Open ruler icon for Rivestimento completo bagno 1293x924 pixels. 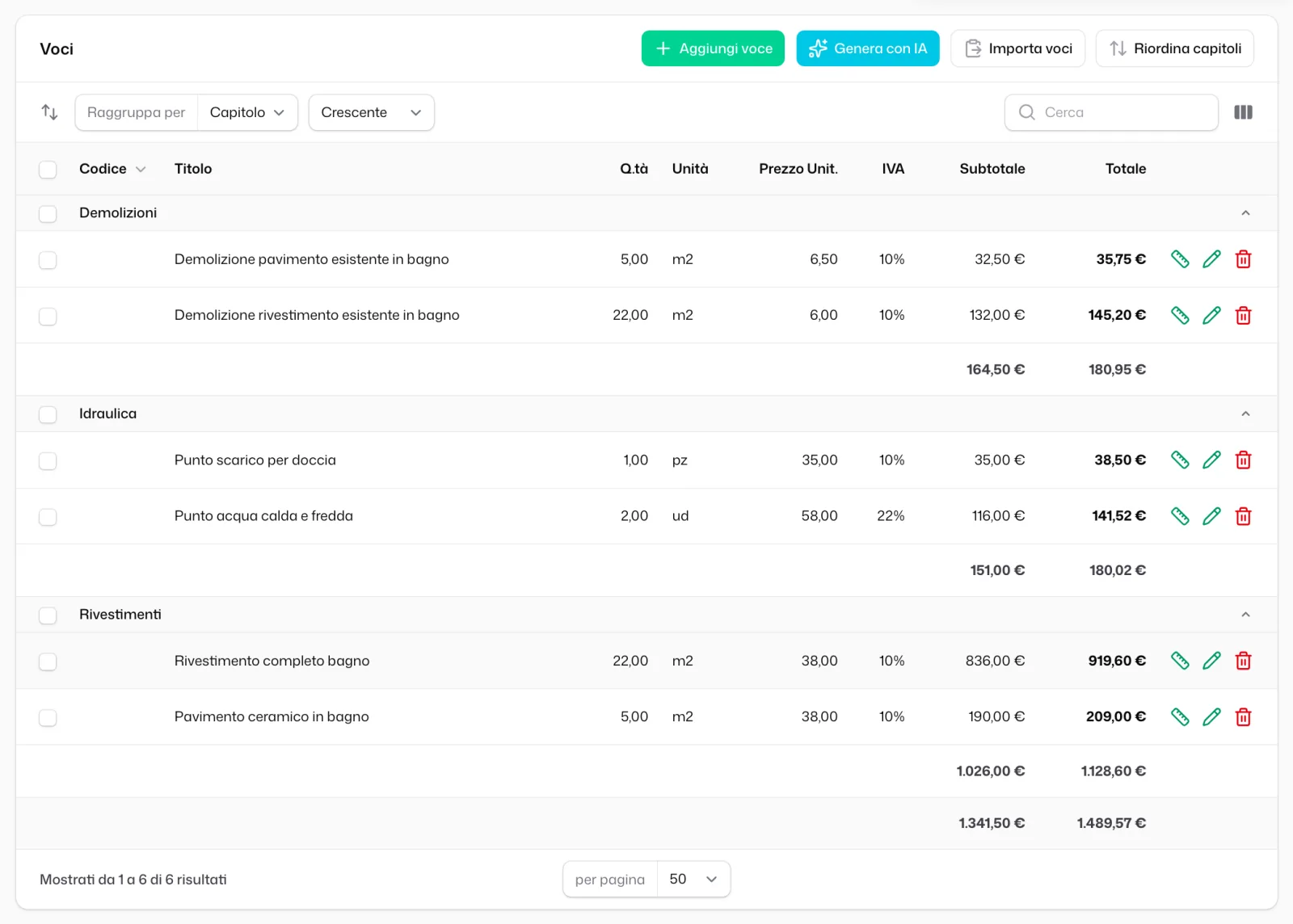[x=1180, y=661]
